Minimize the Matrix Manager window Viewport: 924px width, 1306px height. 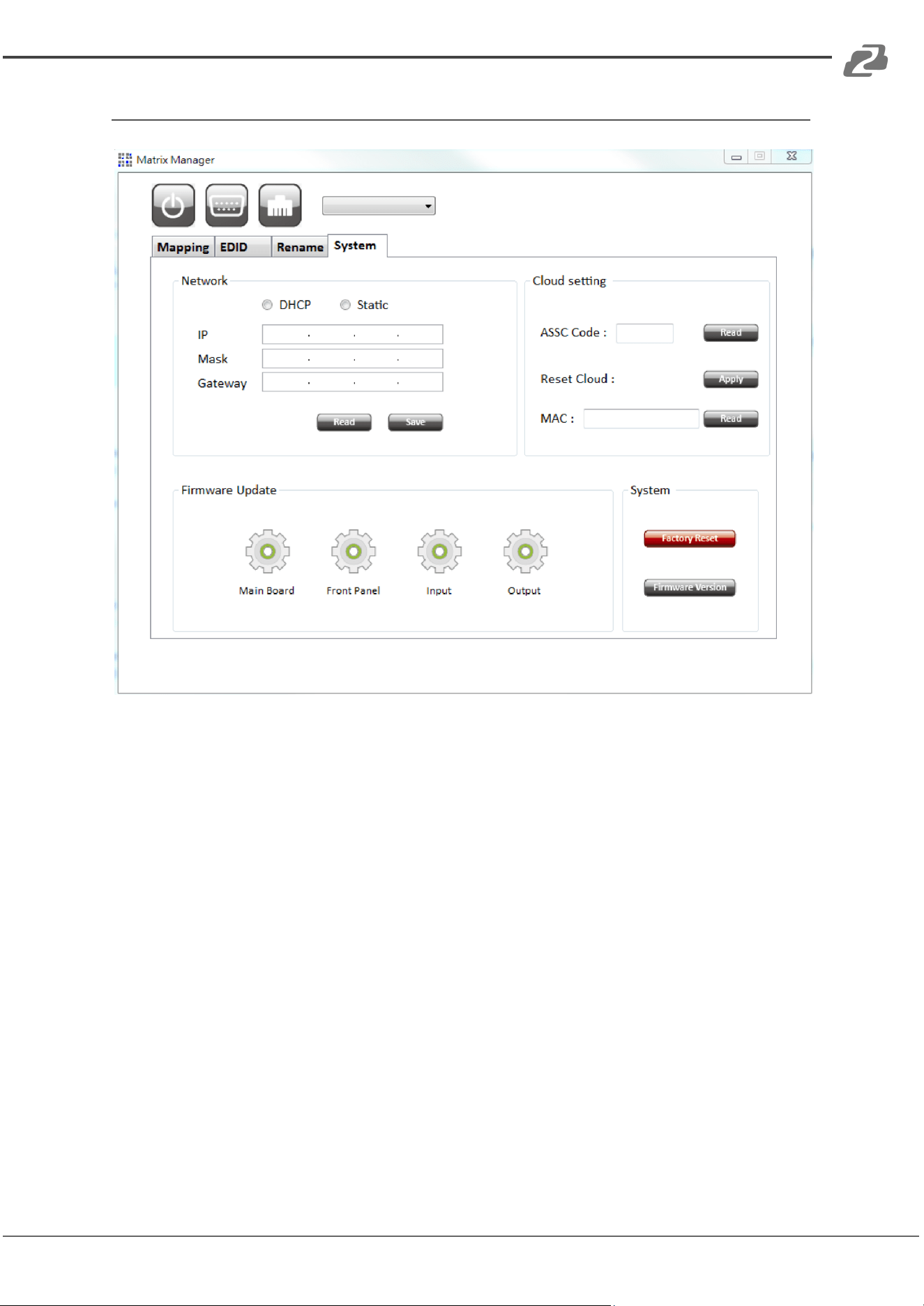click(736, 156)
